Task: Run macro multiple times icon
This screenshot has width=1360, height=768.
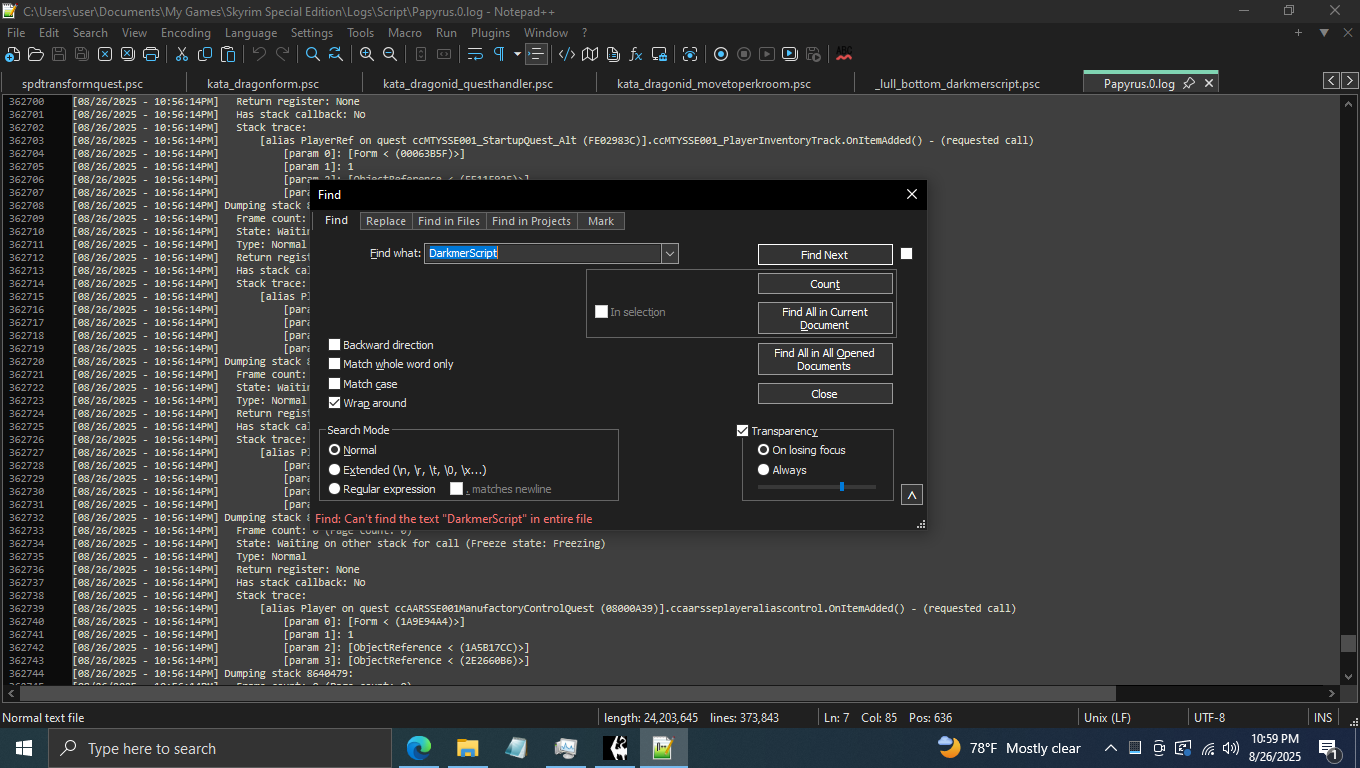Action: coord(789,54)
